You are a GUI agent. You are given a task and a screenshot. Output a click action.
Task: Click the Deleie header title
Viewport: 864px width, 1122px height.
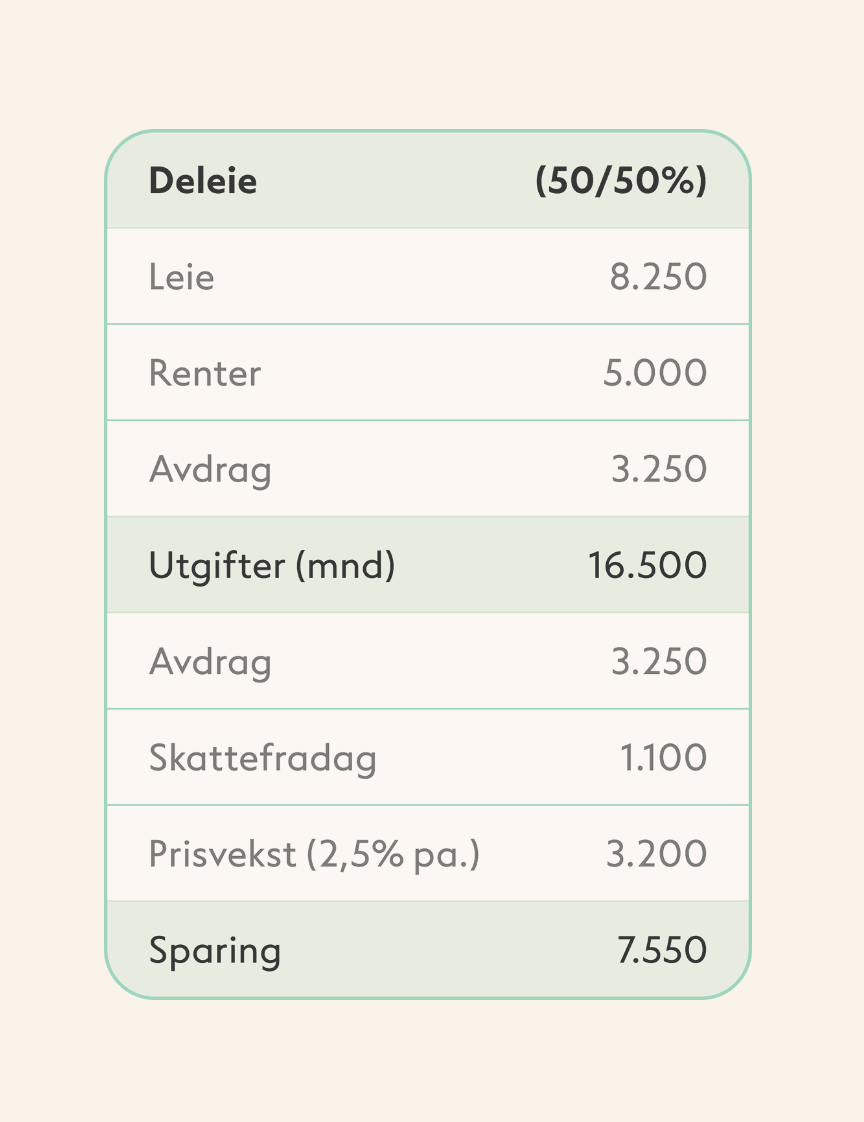[203, 180]
